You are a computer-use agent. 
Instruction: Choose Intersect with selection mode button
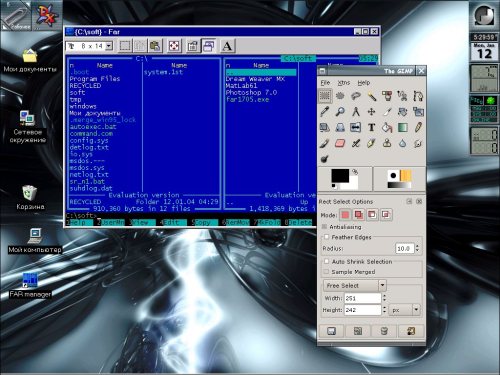tap(386, 215)
